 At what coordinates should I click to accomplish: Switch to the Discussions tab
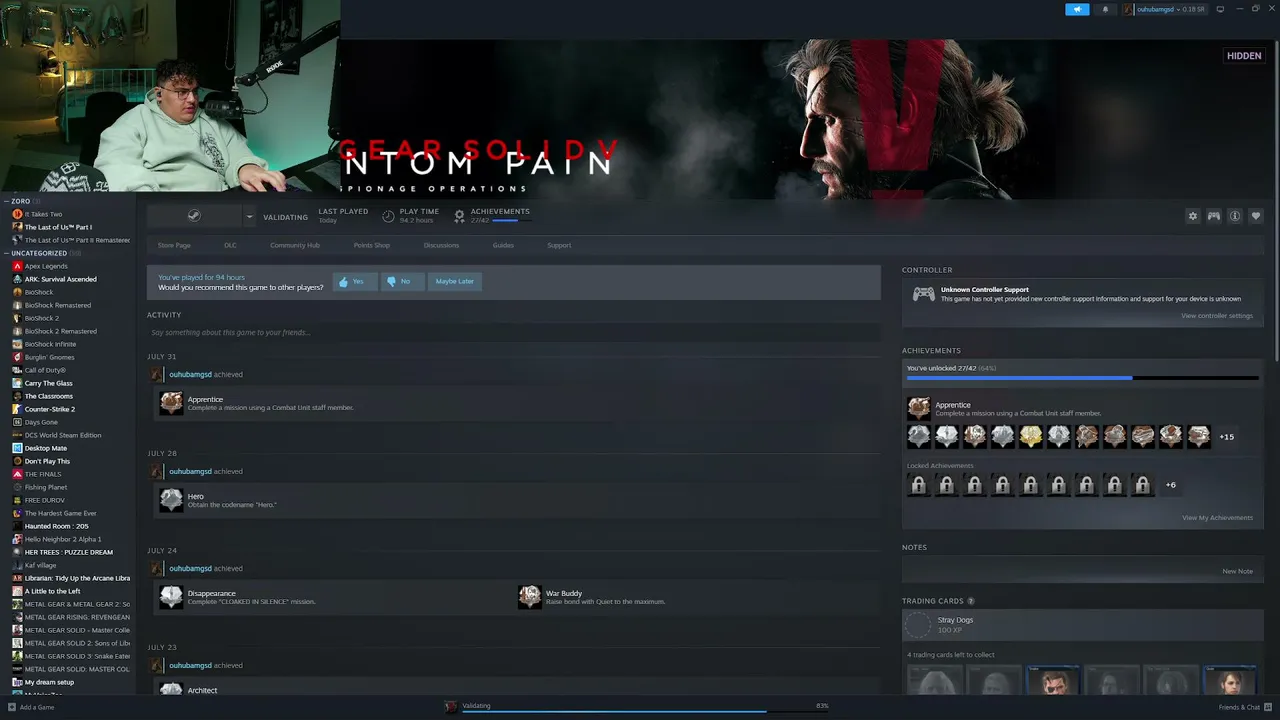click(441, 245)
